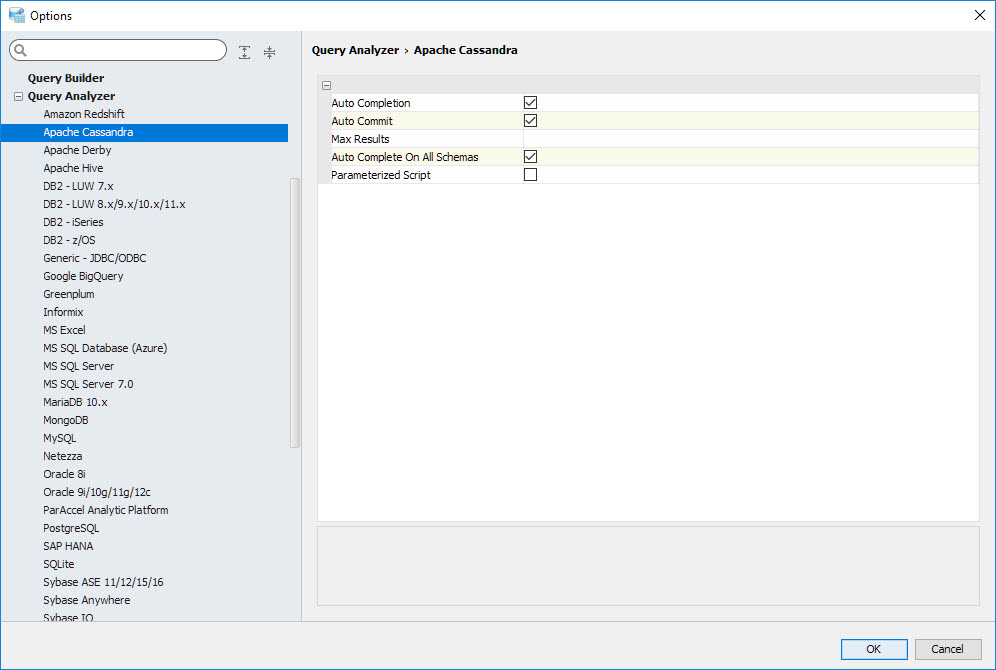Uncheck Auto Complete On All Schemas

coord(531,157)
